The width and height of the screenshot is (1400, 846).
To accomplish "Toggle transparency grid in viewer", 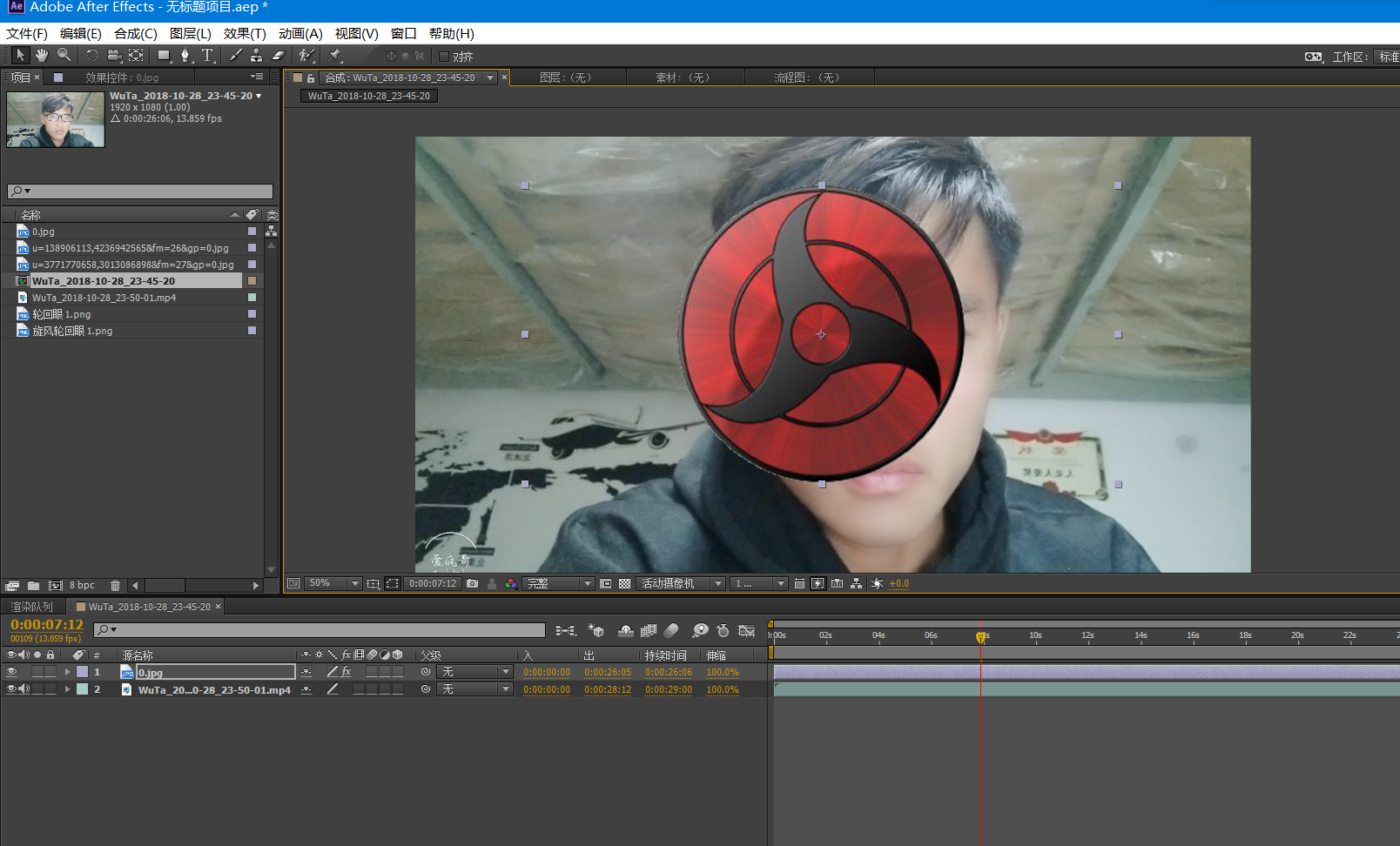I will coord(624,583).
